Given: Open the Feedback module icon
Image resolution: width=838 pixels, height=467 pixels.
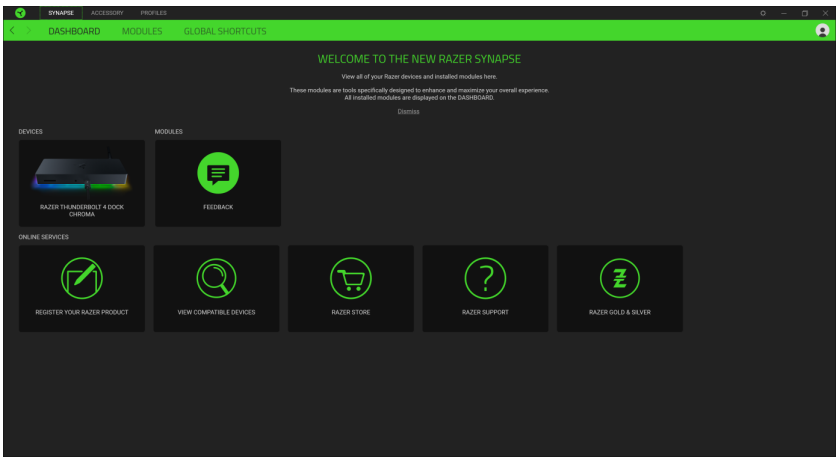Looking at the screenshot, I should coord(218,174).
